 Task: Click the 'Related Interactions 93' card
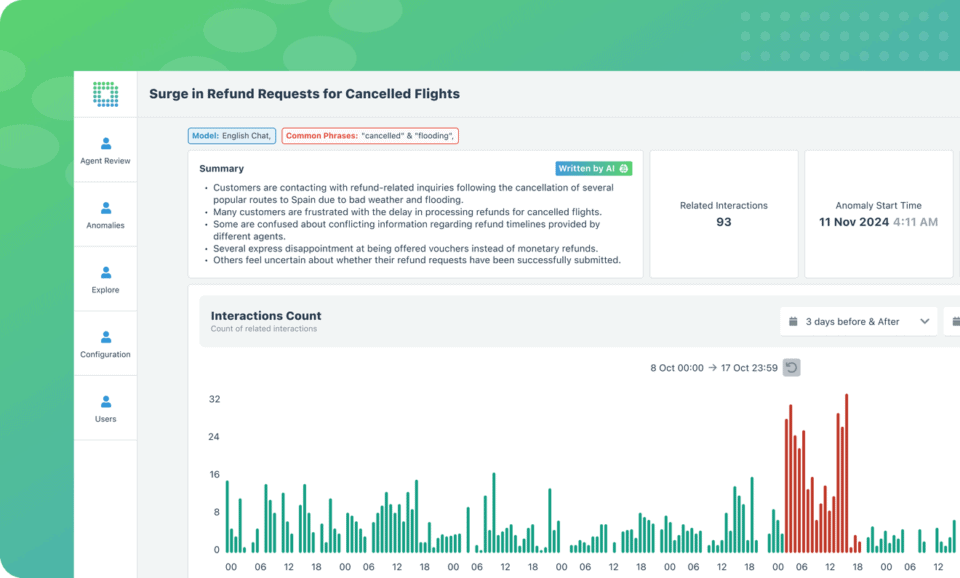(725, 213)
